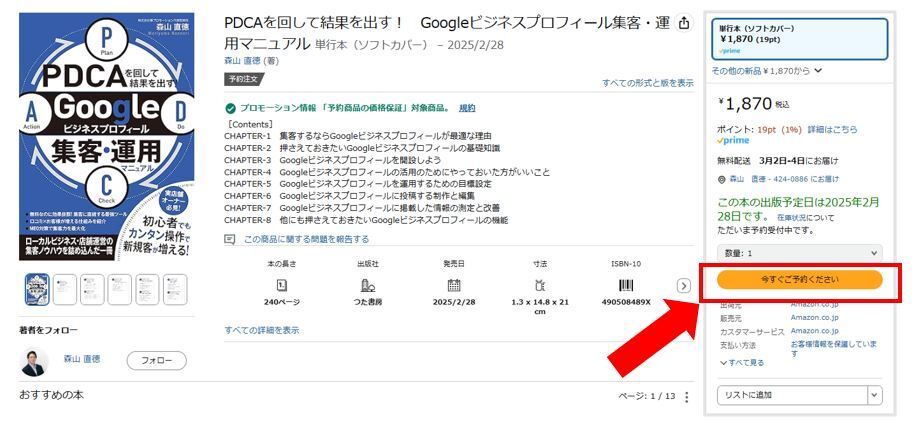Expand すべて見る seller details
Screen dimensions: 918x429
pyautogui.click(x=742, y=363)
